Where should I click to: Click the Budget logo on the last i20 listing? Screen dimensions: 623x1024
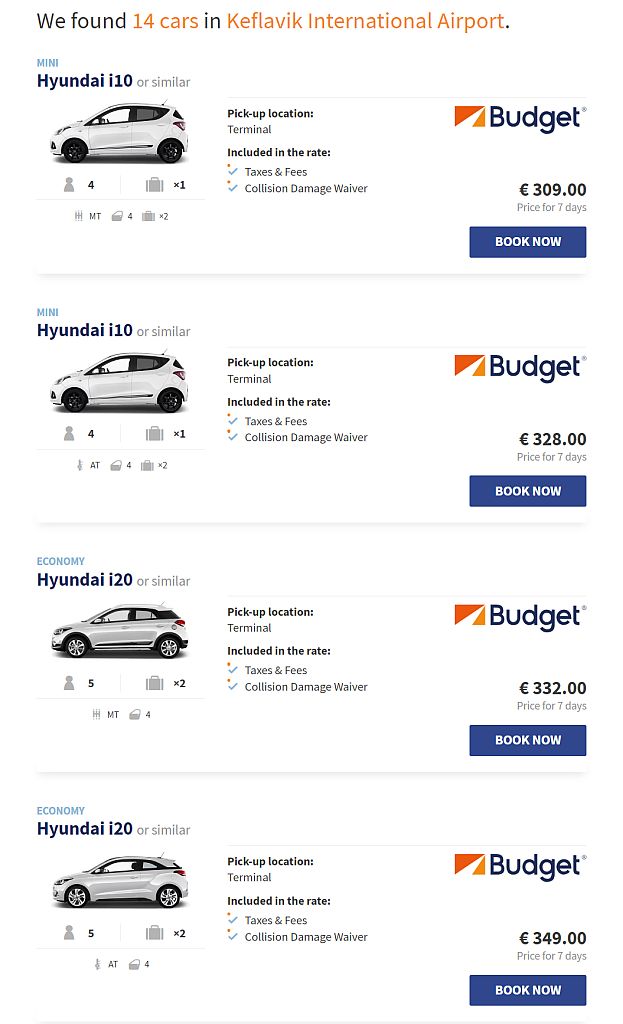point(520,866)
